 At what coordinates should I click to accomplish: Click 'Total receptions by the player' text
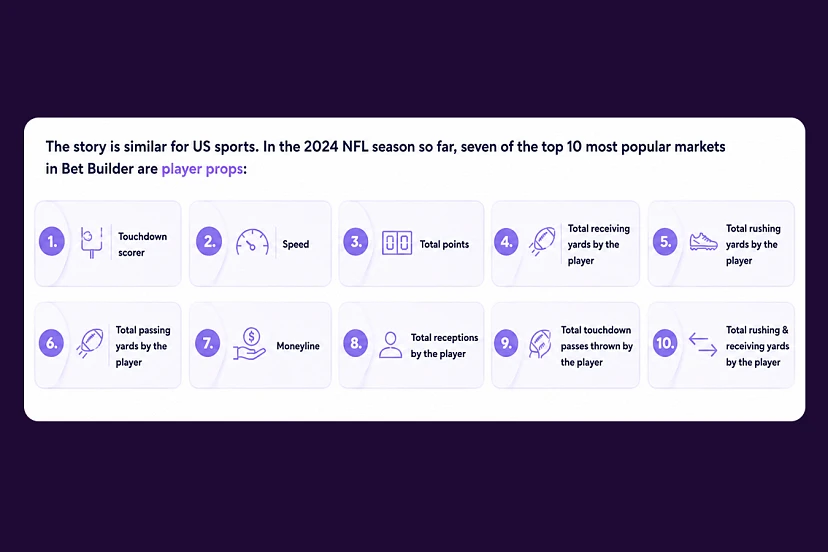pos(444,345)
